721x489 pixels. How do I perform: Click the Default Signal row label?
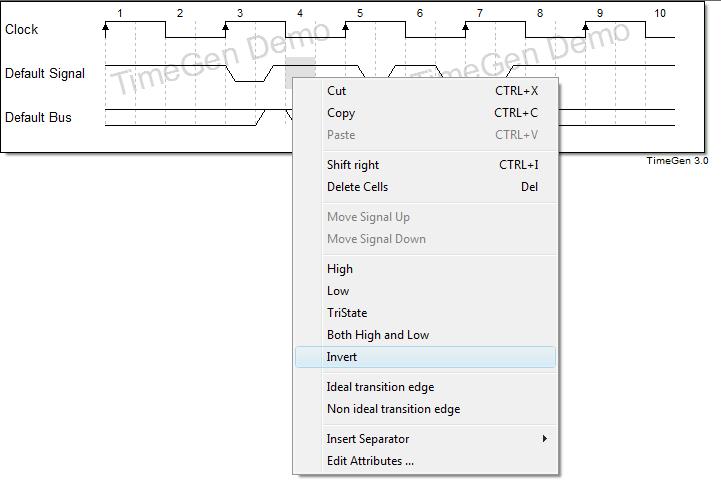[x=45, y=74]
